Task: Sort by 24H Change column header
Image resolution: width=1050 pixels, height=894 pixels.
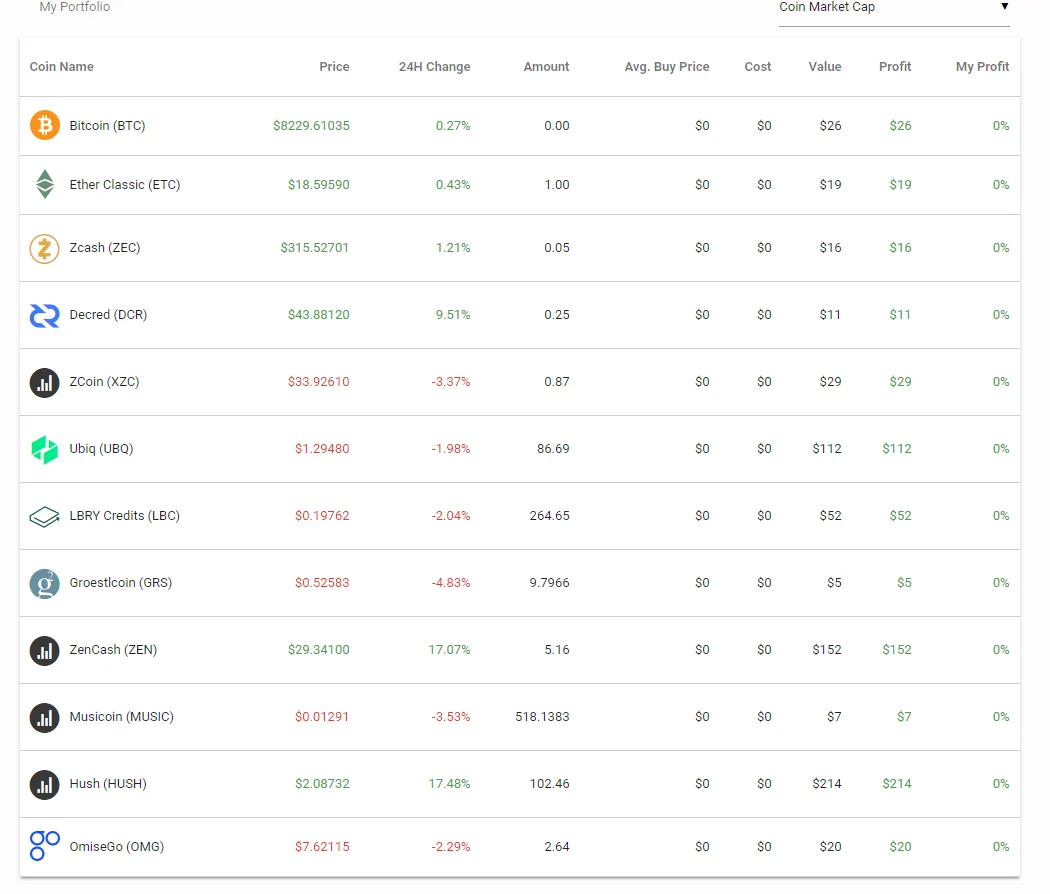Action: coord(435,66)
